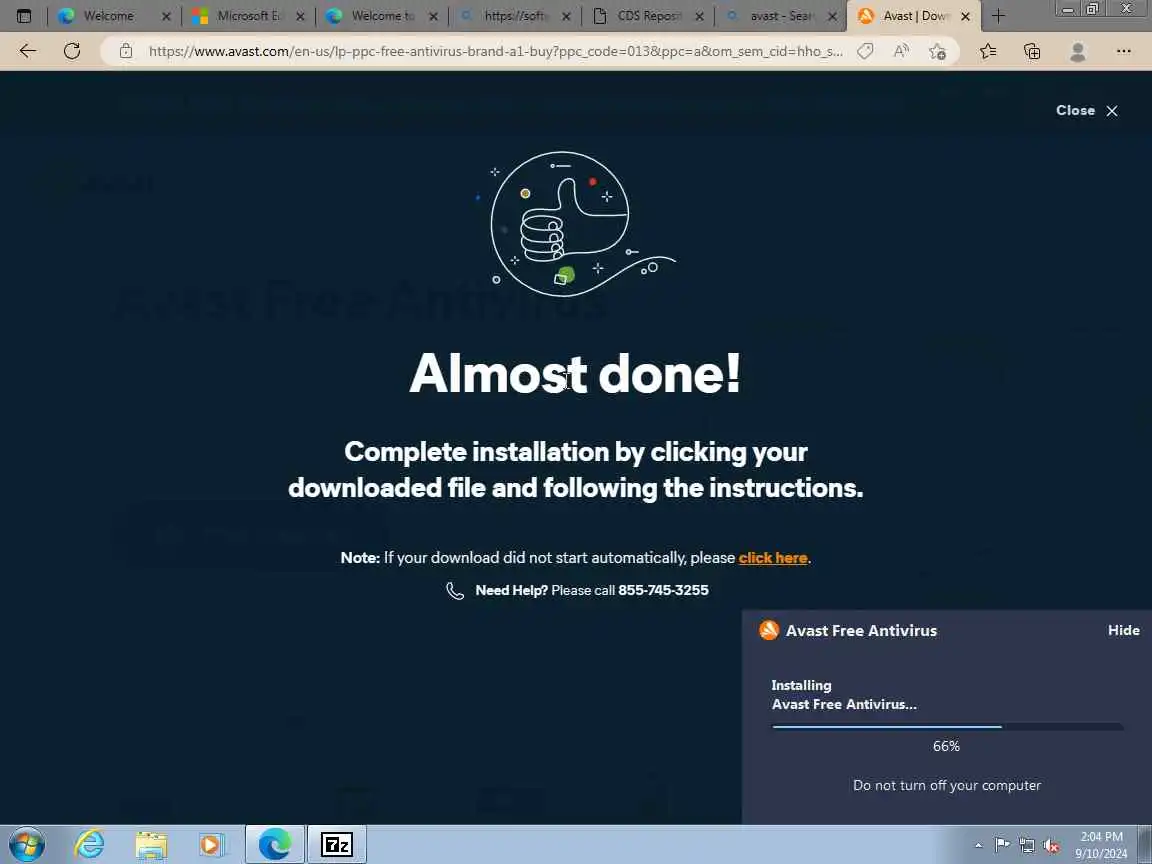Click the installation progress bar
This screenshot has height=864, width=1152.
pyautogui.click(x=947, y=727)
